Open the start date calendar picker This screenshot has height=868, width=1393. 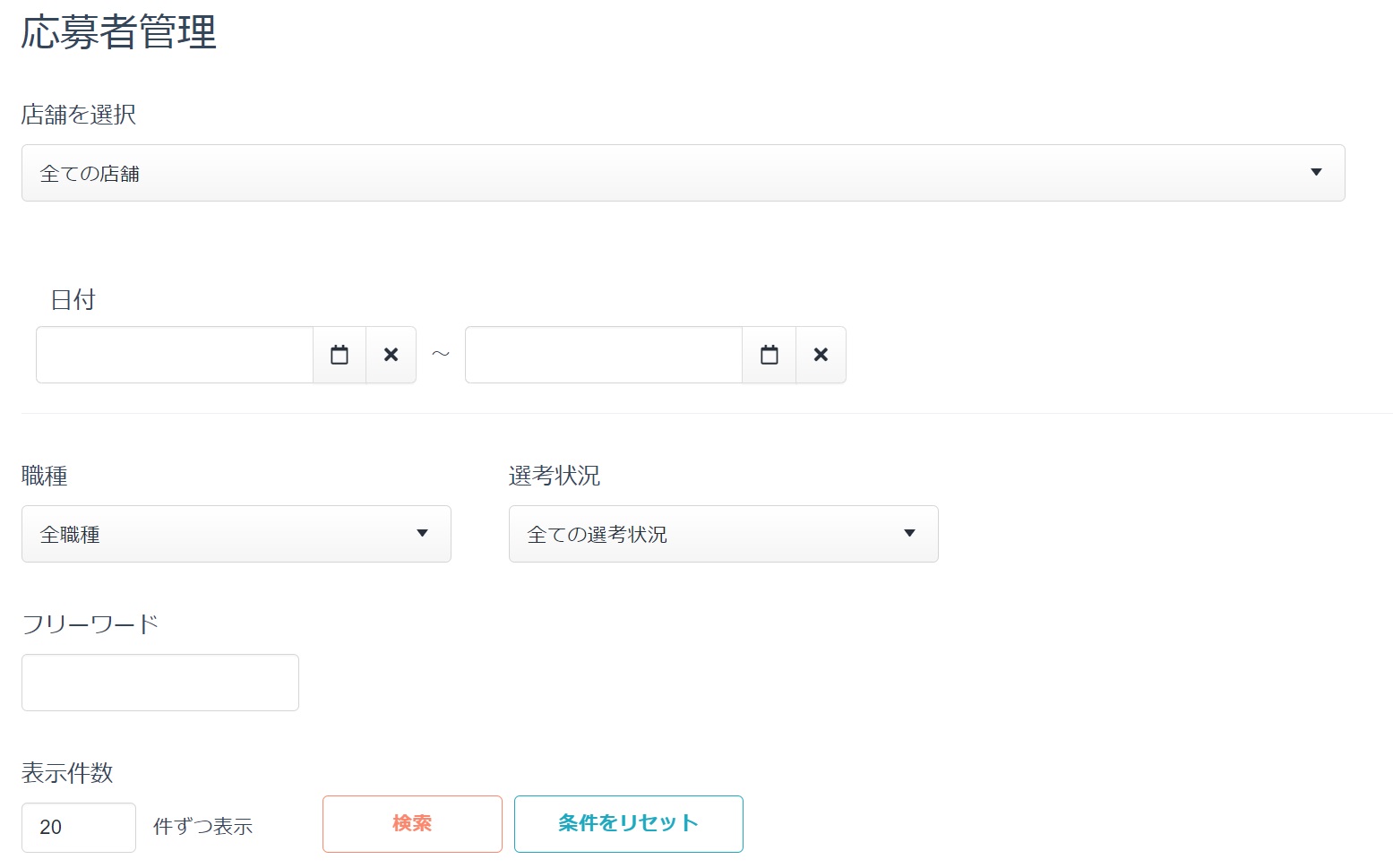(340, 355)
